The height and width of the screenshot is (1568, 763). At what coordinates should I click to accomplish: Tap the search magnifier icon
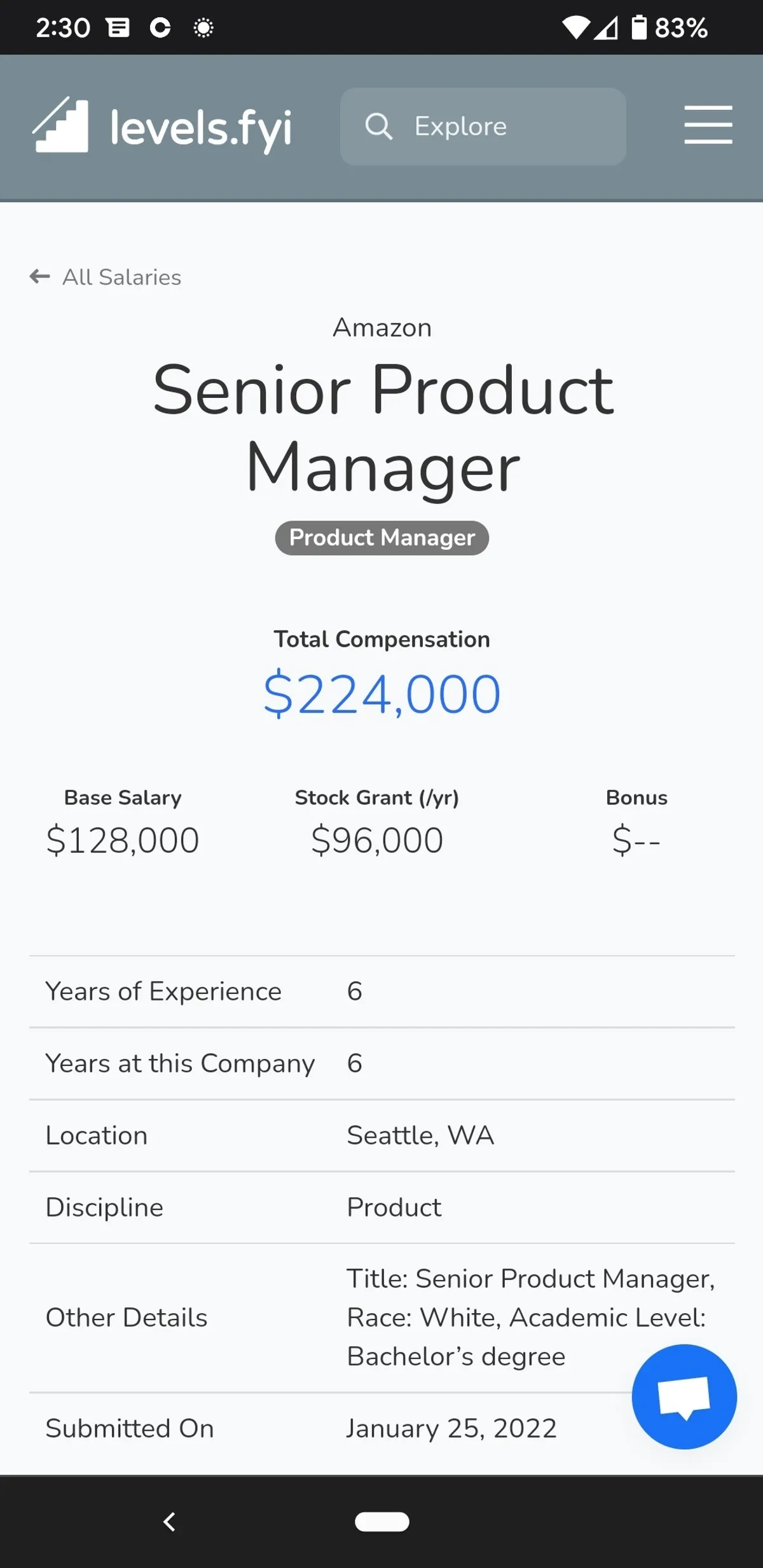[378, 126]
